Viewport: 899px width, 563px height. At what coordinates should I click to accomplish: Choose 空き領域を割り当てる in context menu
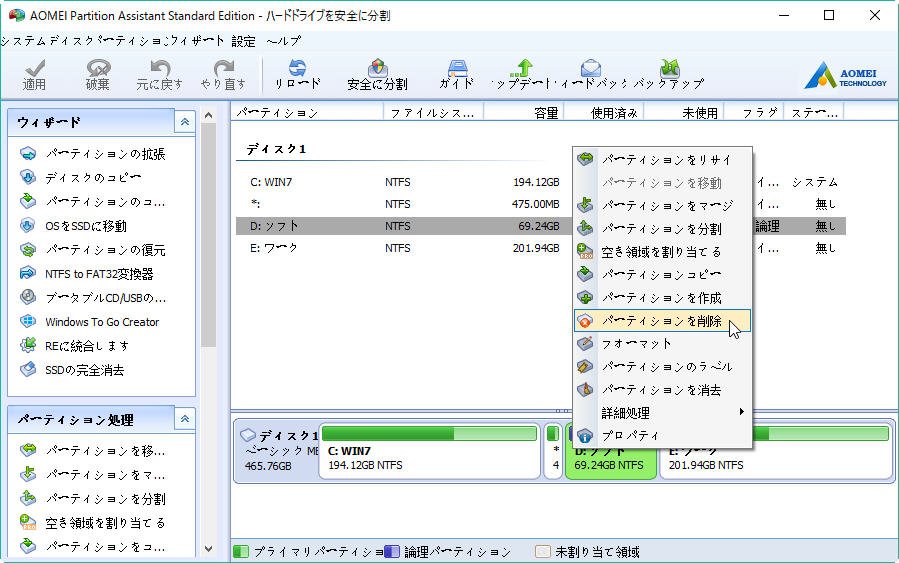click(x=663, y=251)
